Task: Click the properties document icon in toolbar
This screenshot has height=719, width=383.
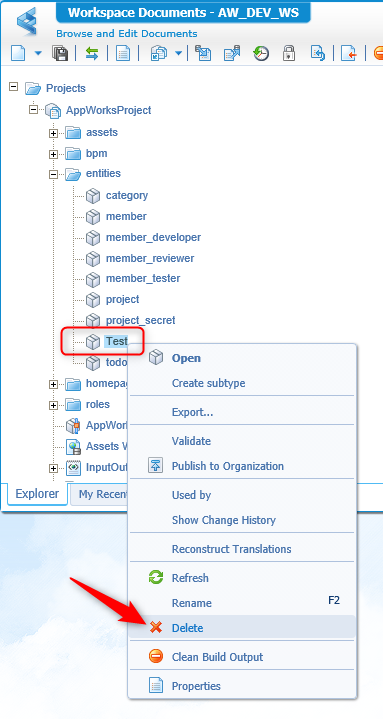Action: point(123,53)
